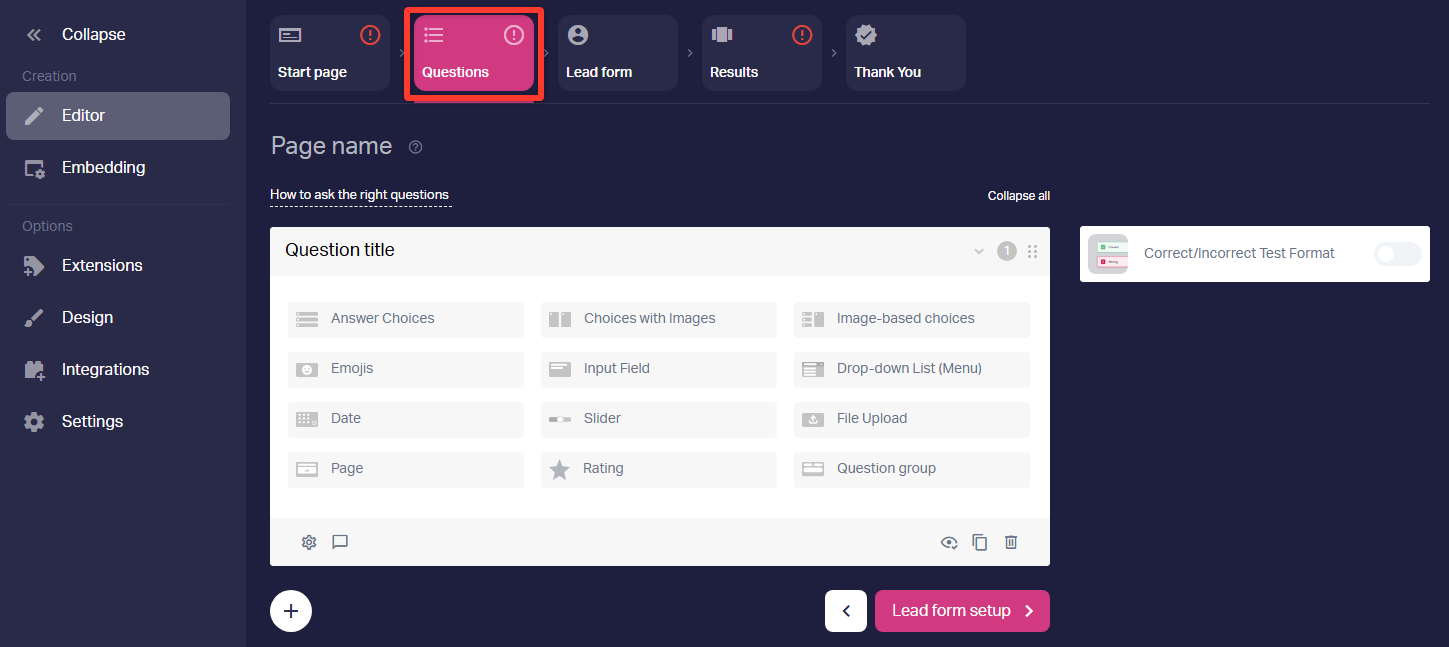Screen dimensions: 1449x647
Task: Duplicate the question with copy icon
Action: [x=980, y=542]
